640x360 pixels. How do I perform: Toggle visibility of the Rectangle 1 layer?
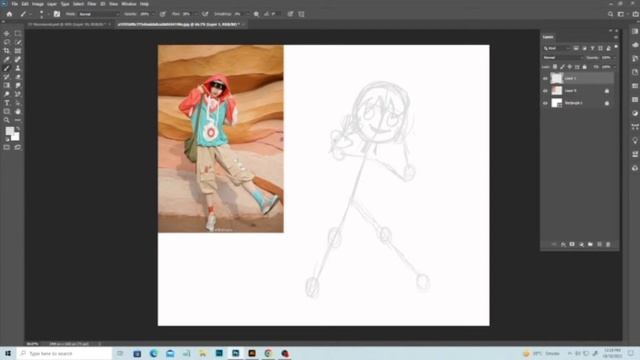click(x=545, y=103)
